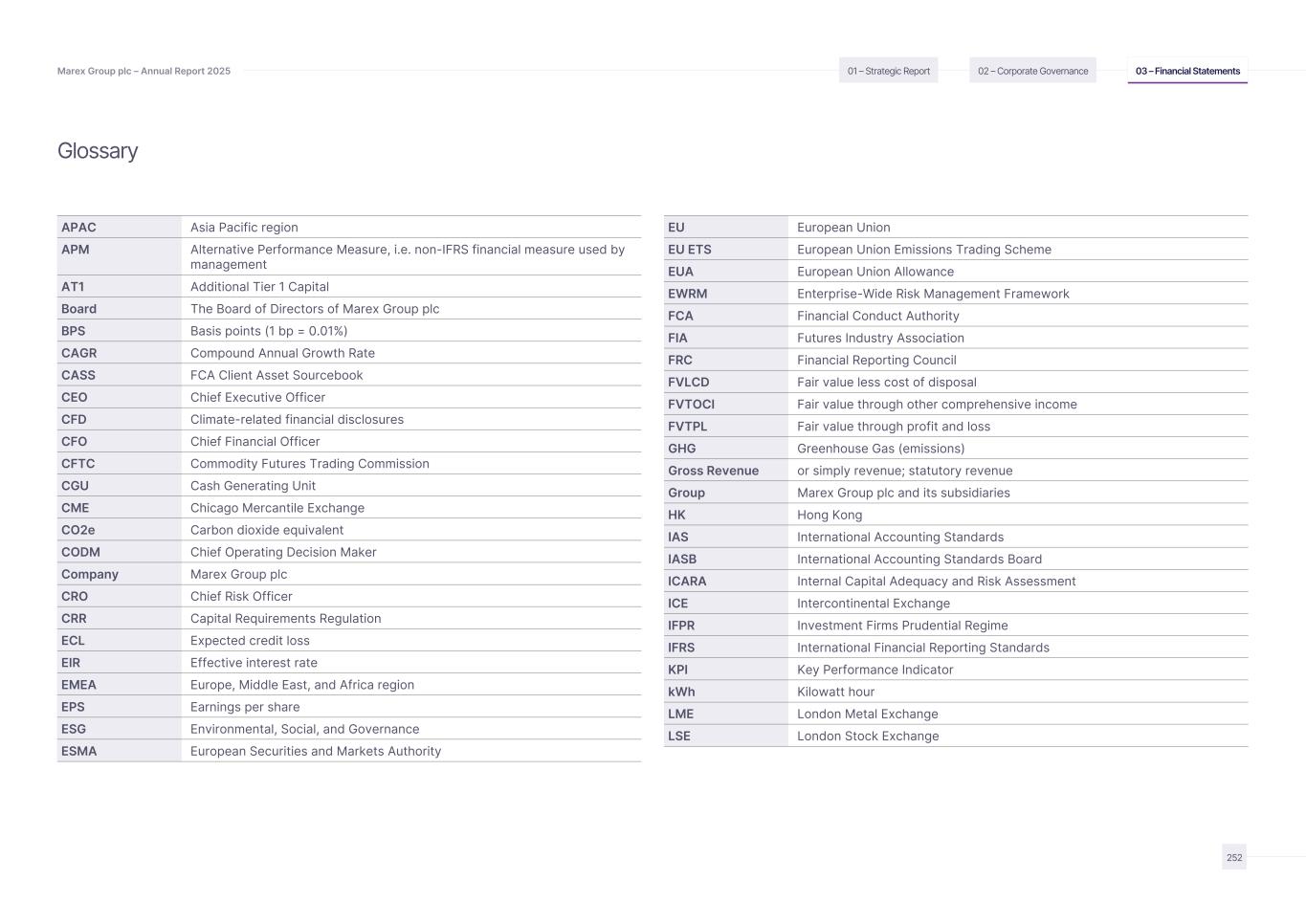Screen dimensions: 1306x924
Task: Select the FVTOCI term
Action: [692, 405]
